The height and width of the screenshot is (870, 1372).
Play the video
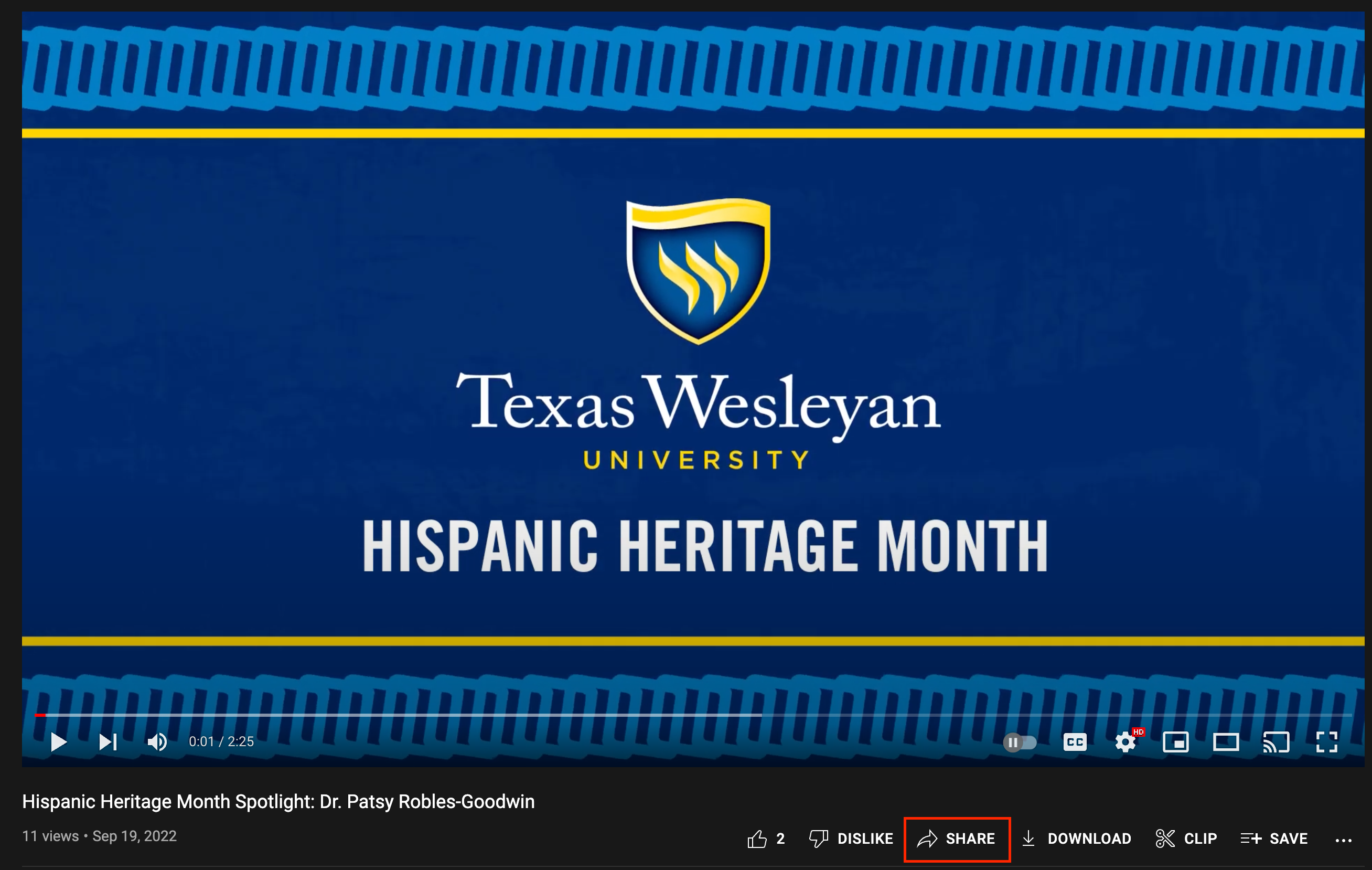(x=59, y=742)
